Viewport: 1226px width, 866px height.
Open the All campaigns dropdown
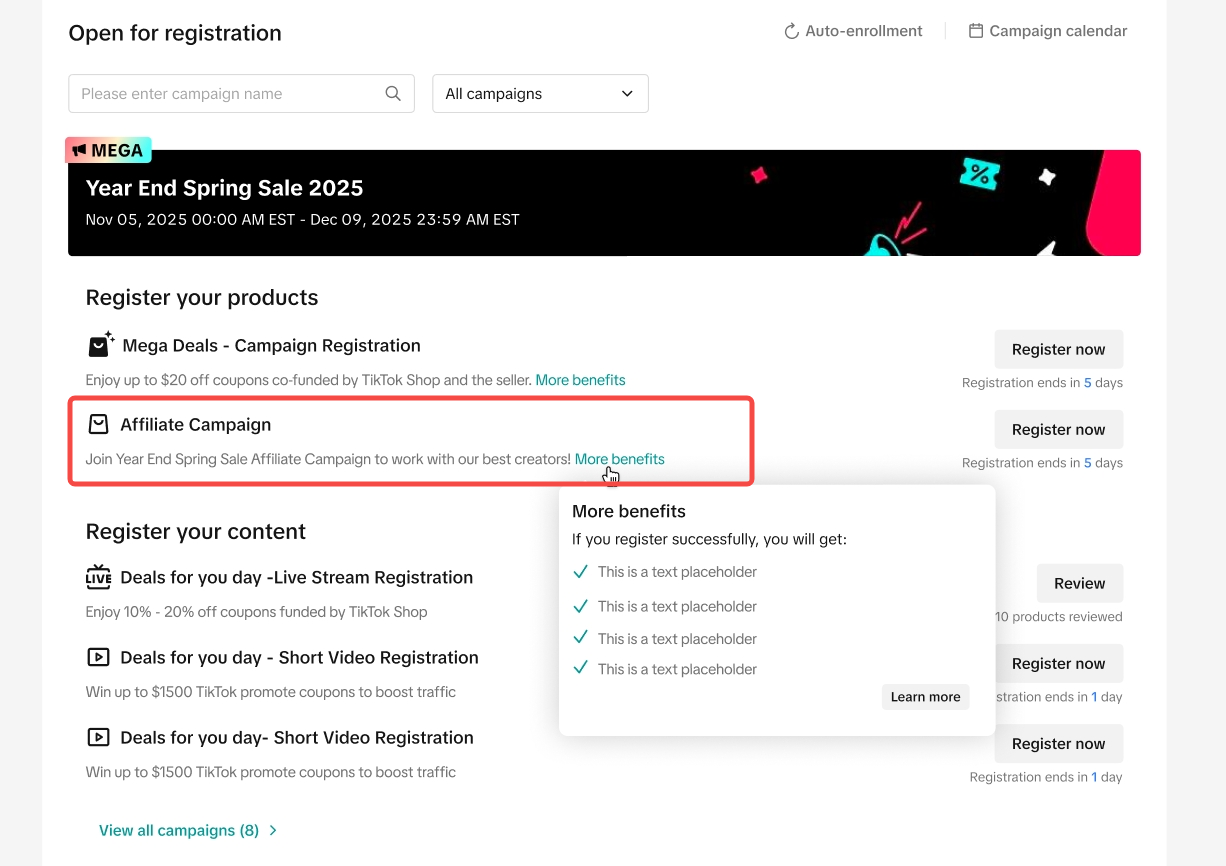point(540,94)
